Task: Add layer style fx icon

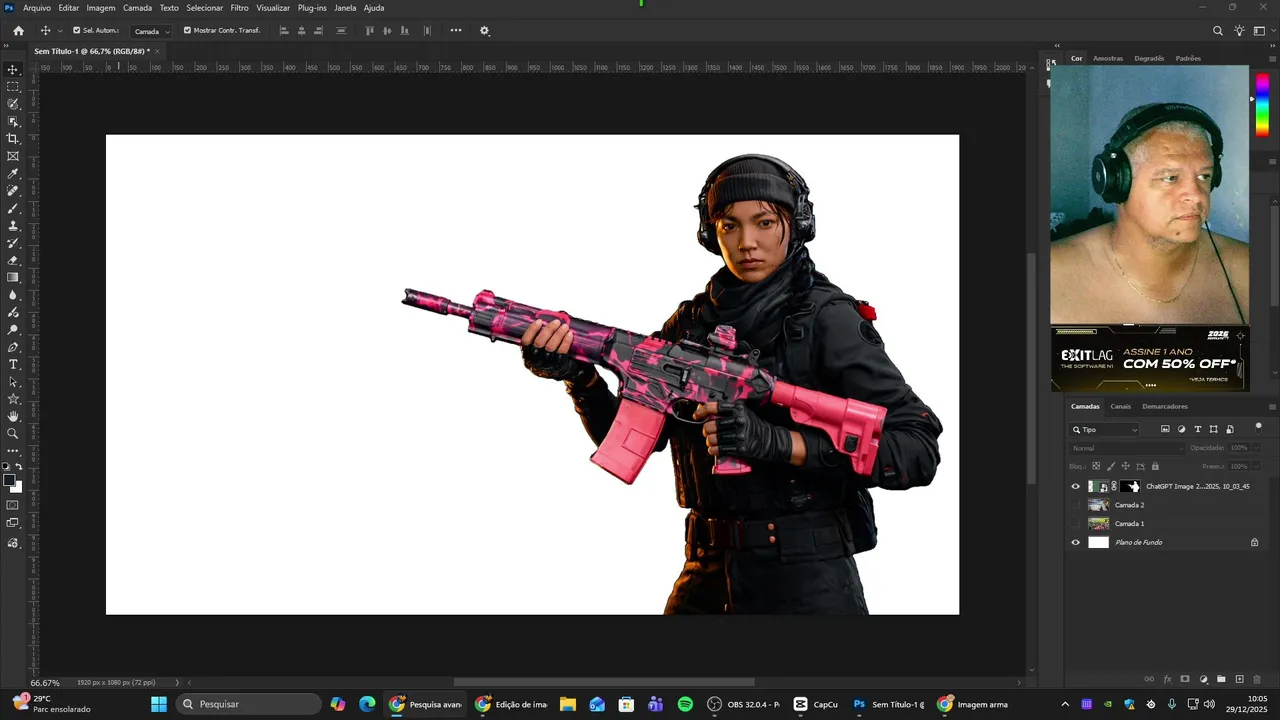Action: tap(1167, 679)
